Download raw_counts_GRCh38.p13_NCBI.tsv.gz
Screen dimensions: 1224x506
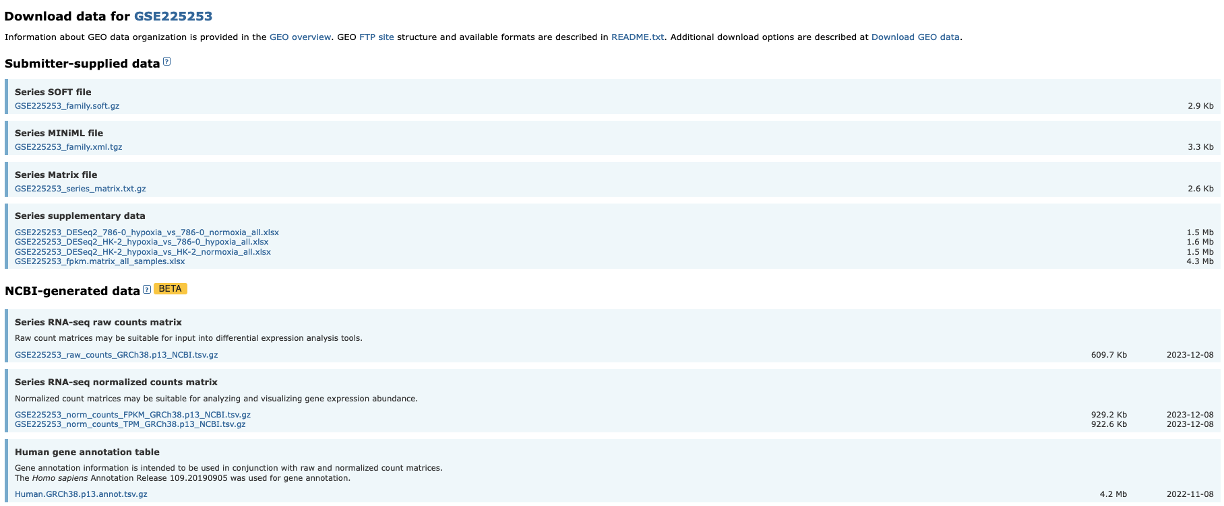click(x=116, y=354)
